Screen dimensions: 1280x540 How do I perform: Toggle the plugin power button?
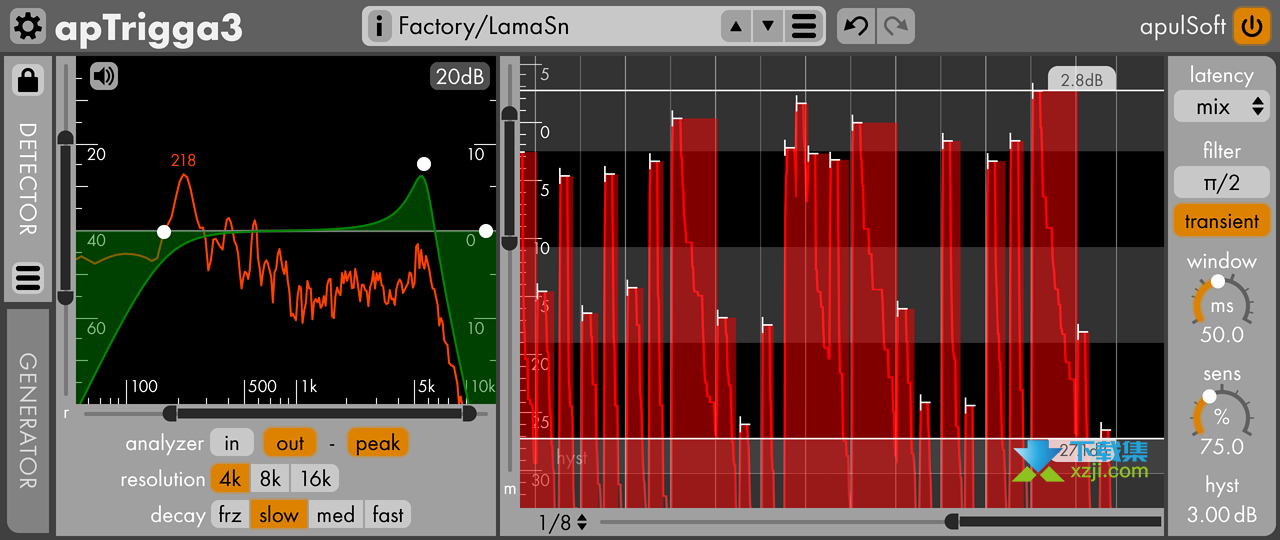point(1250,26)
